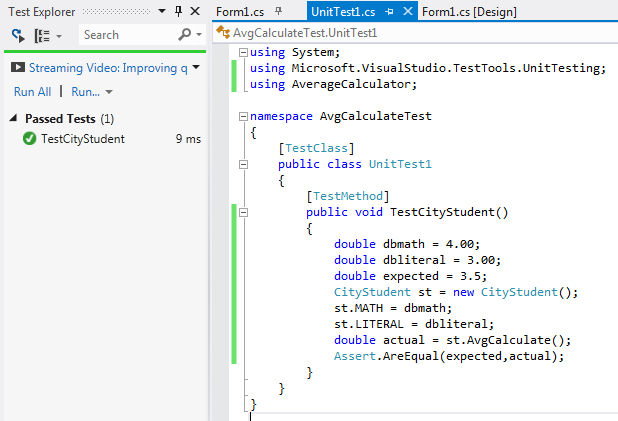Screen dimensions: 618x421
Task: Click the play icon beside Streaming Video
Action: click(x=18, y=68)
